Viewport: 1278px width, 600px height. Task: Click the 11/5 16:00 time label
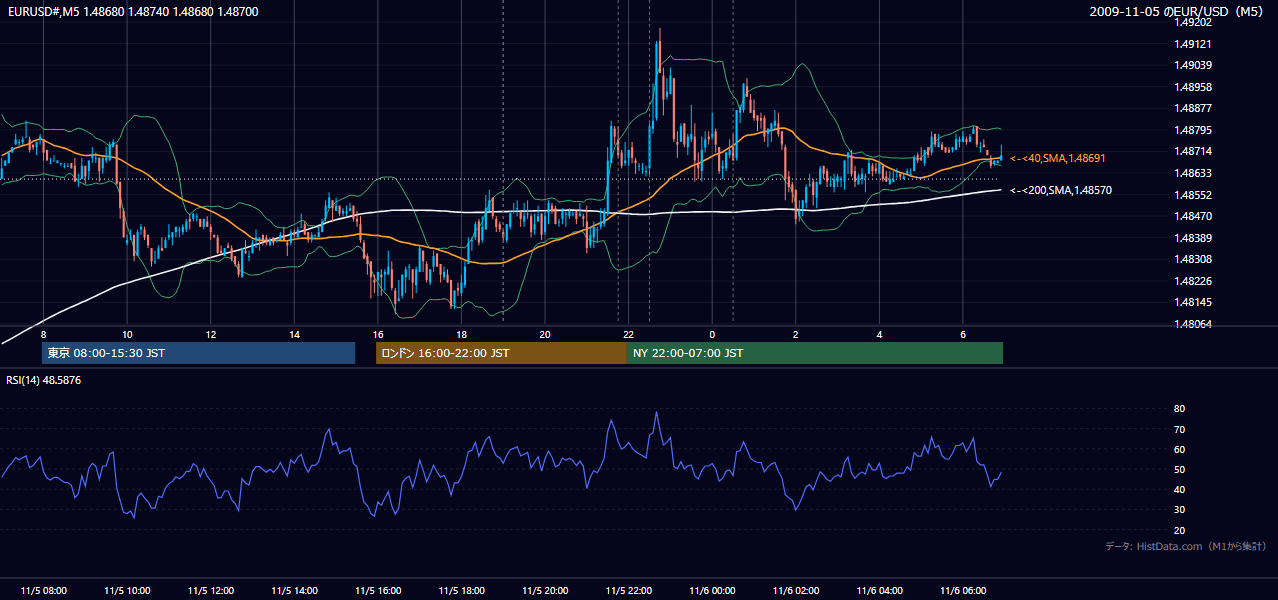point(378,591)
